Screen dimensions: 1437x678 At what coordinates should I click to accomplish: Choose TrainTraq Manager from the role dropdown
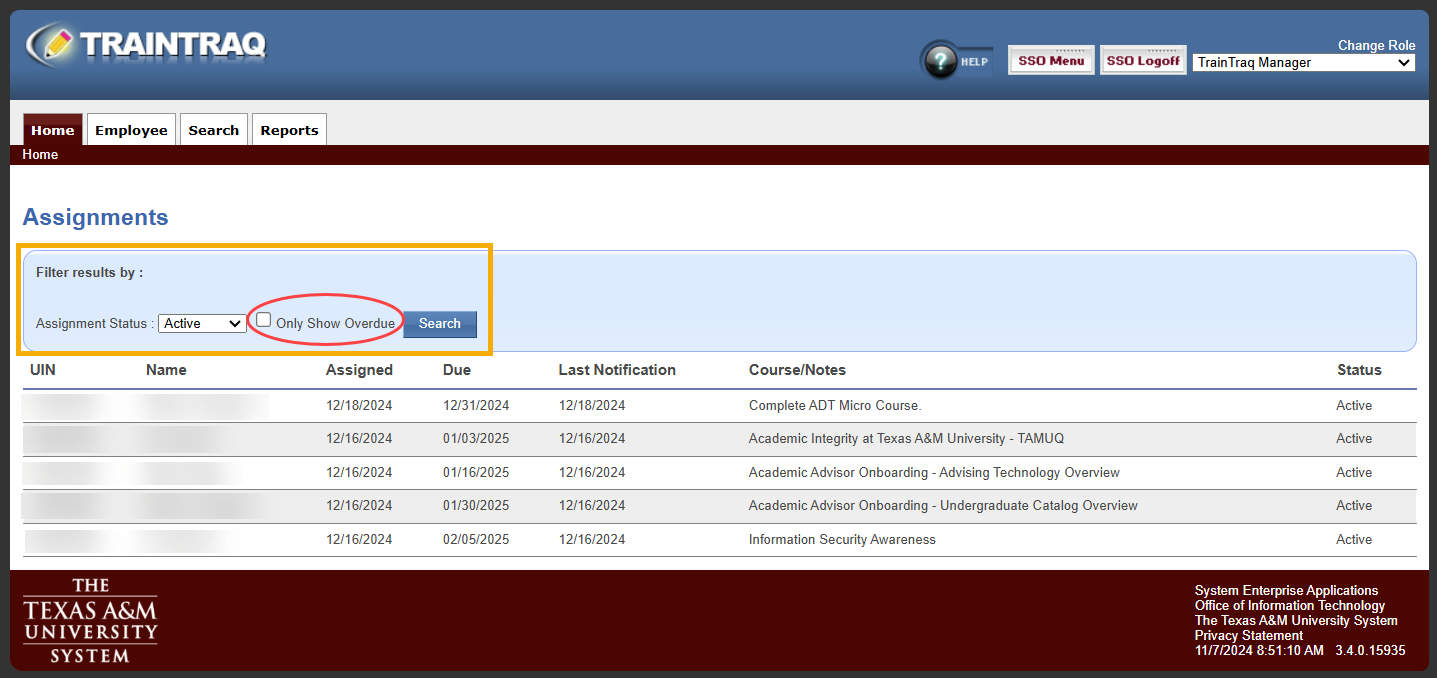[1303, 62]
